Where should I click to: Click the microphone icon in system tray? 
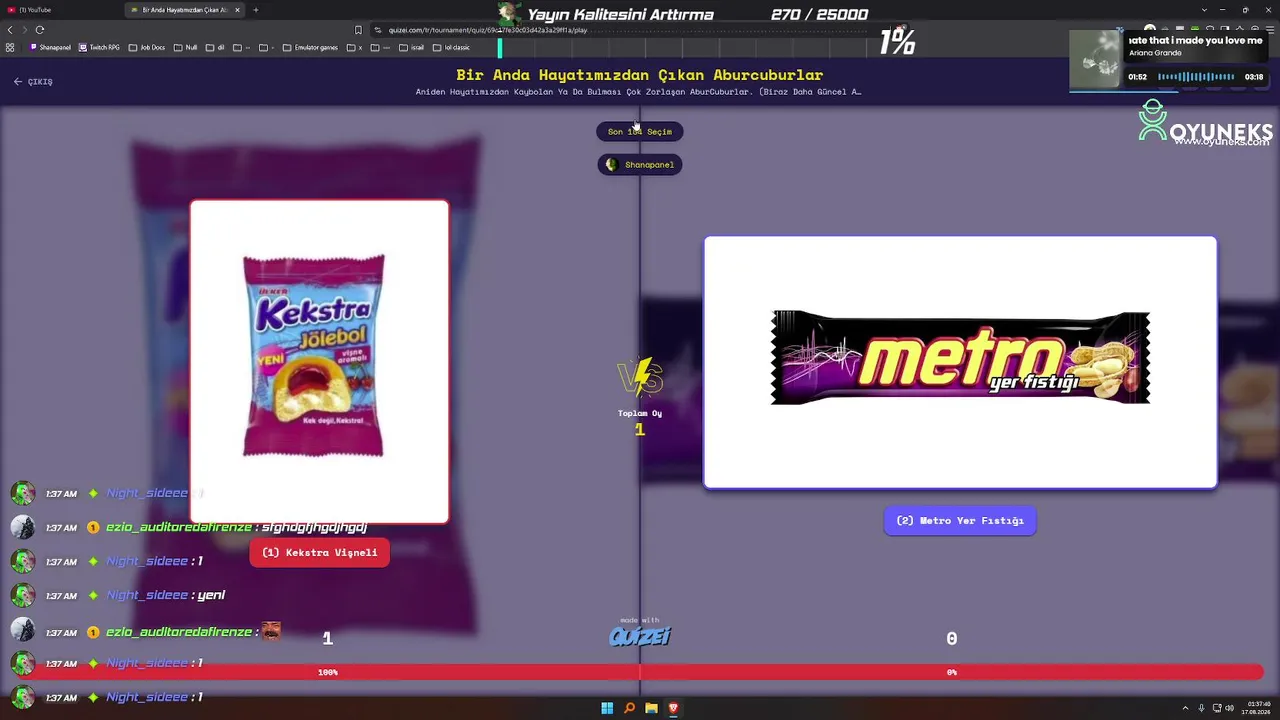(1201, 708)
